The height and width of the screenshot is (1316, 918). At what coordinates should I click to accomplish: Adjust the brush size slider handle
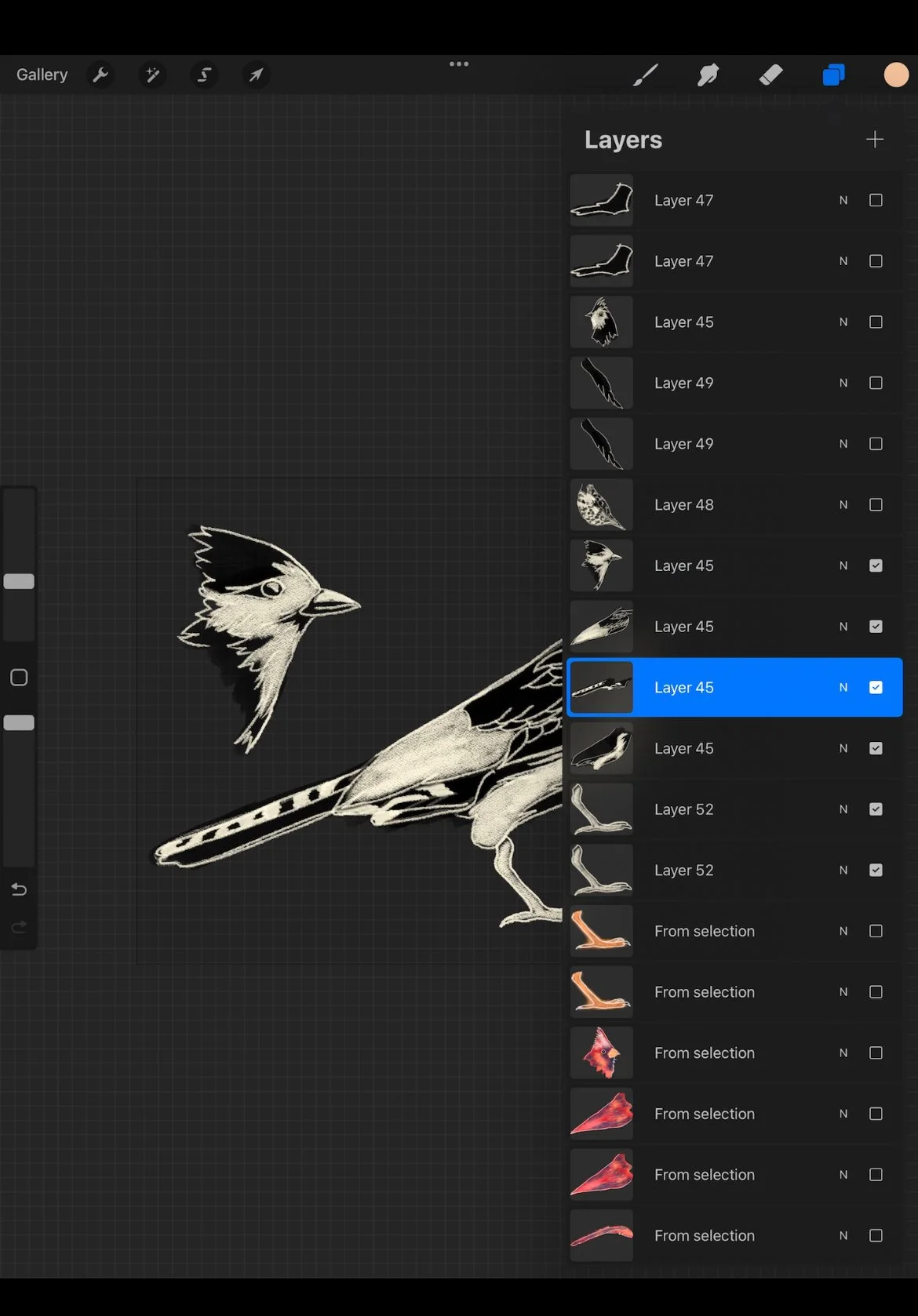(19, 581)
